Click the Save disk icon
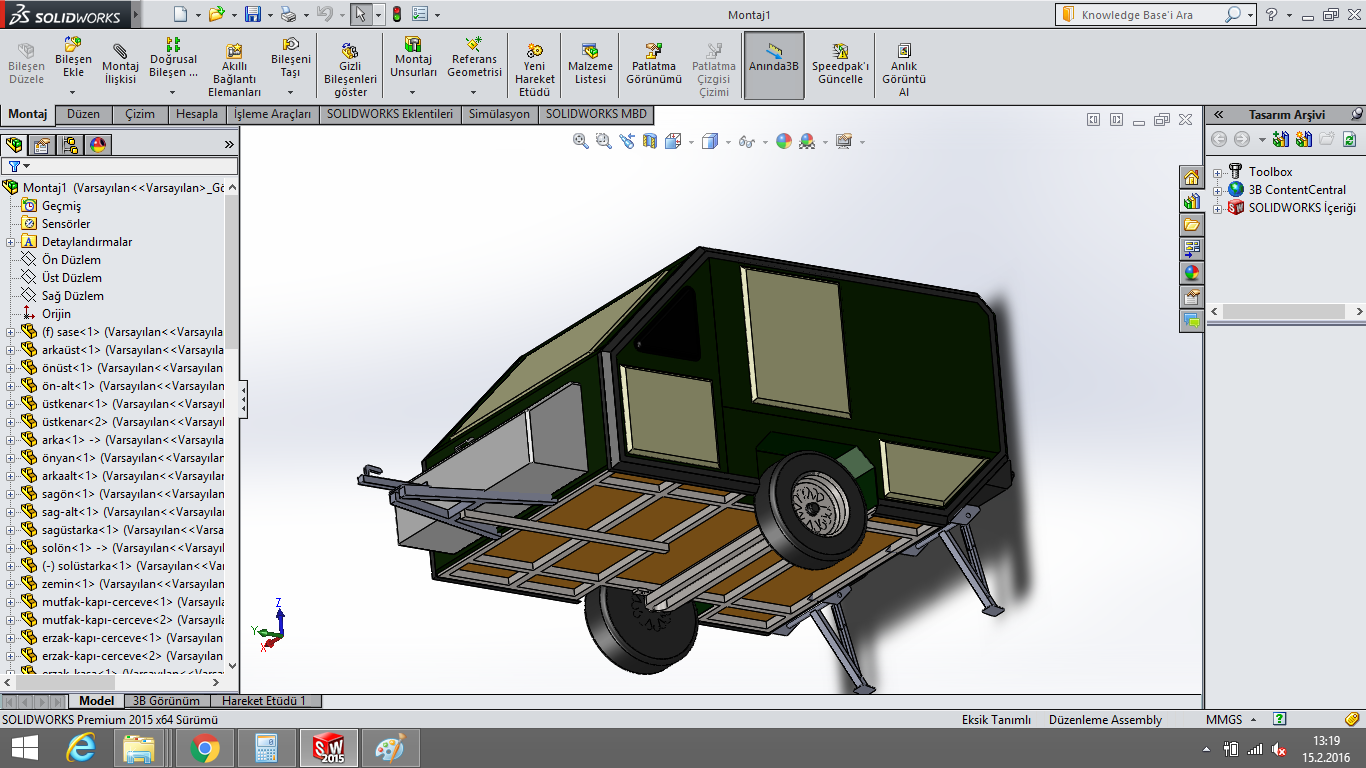Screen dimensions: 1366x768 point(253,15)
